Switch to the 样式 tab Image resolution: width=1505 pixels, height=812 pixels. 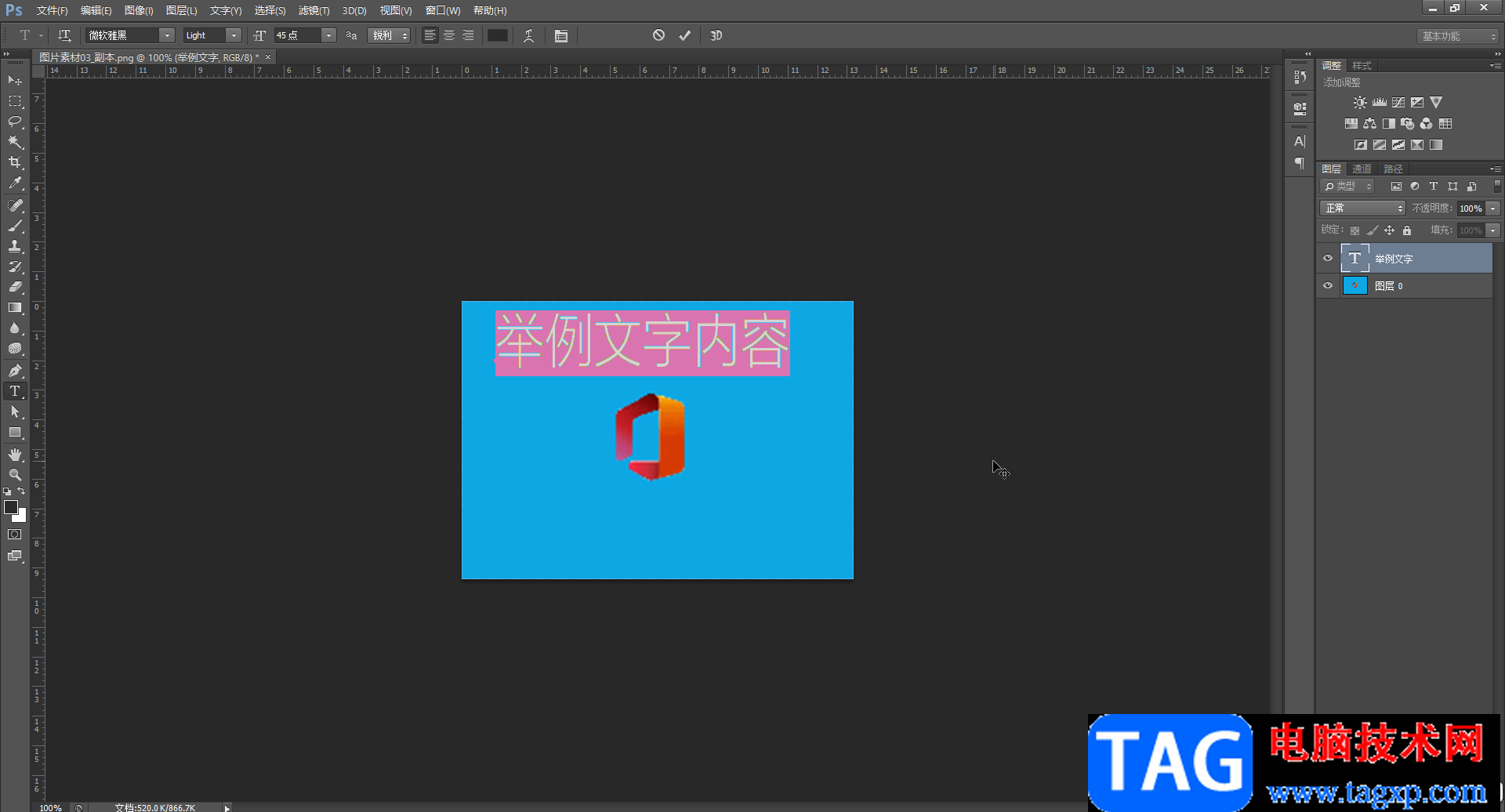(1362, 66)
